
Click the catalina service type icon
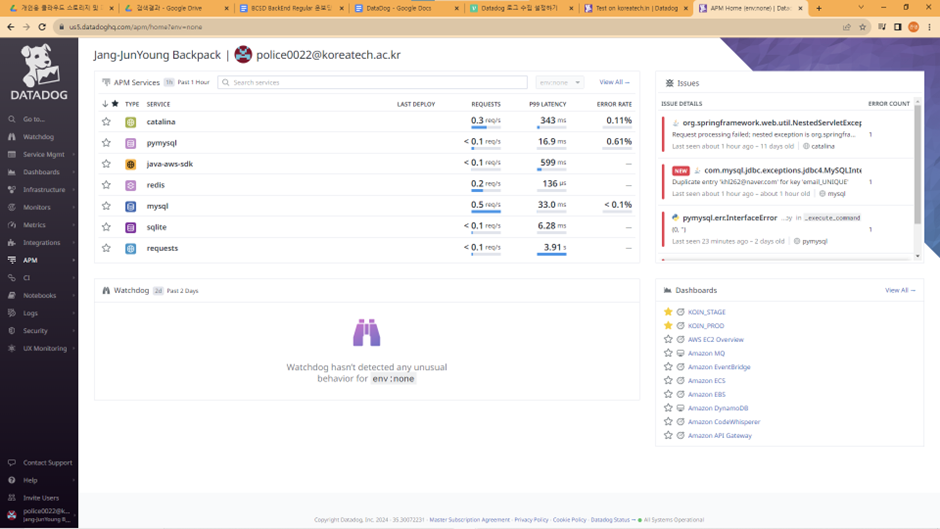(130, 122)
